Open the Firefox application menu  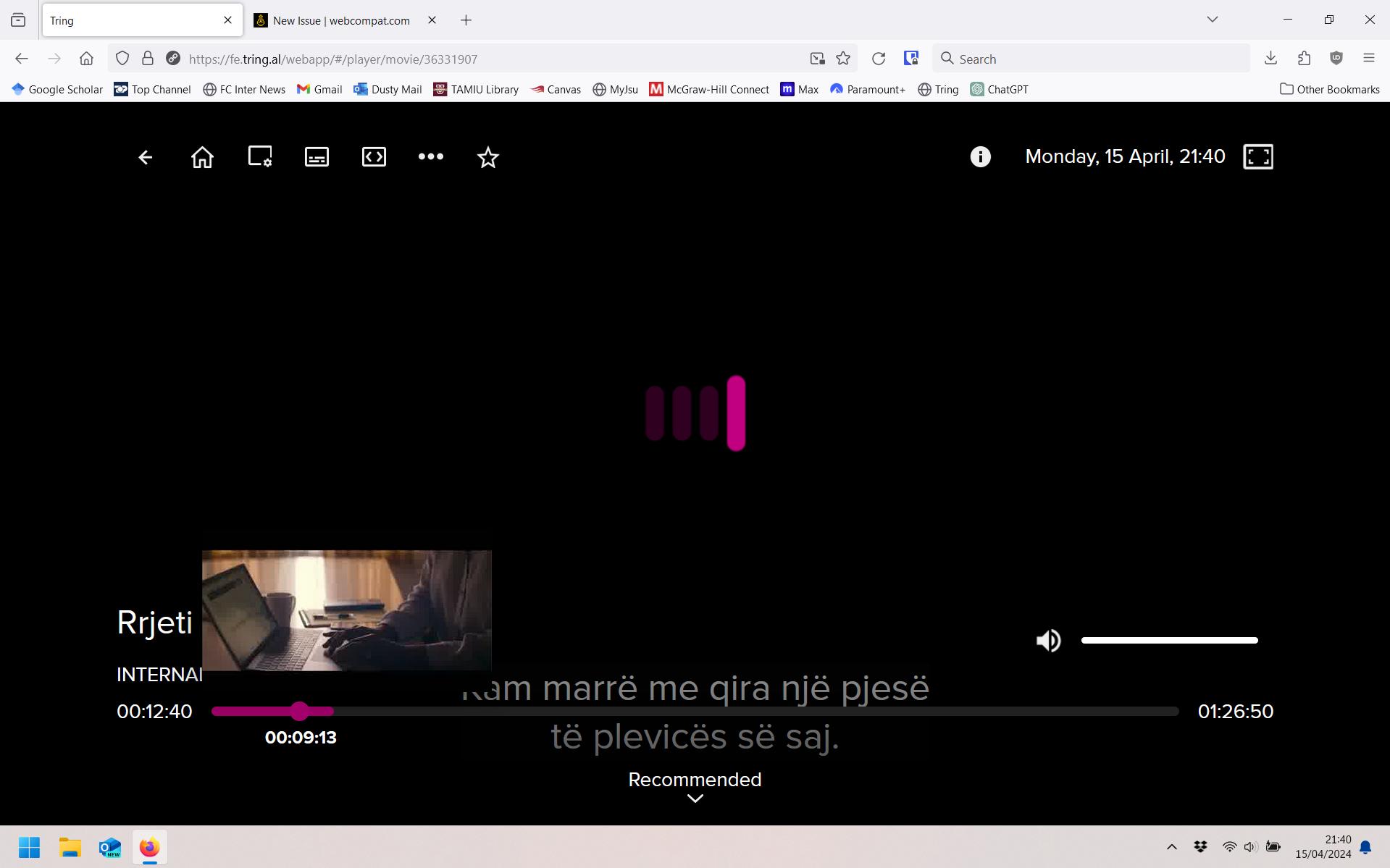click(x=1370, y=58)
